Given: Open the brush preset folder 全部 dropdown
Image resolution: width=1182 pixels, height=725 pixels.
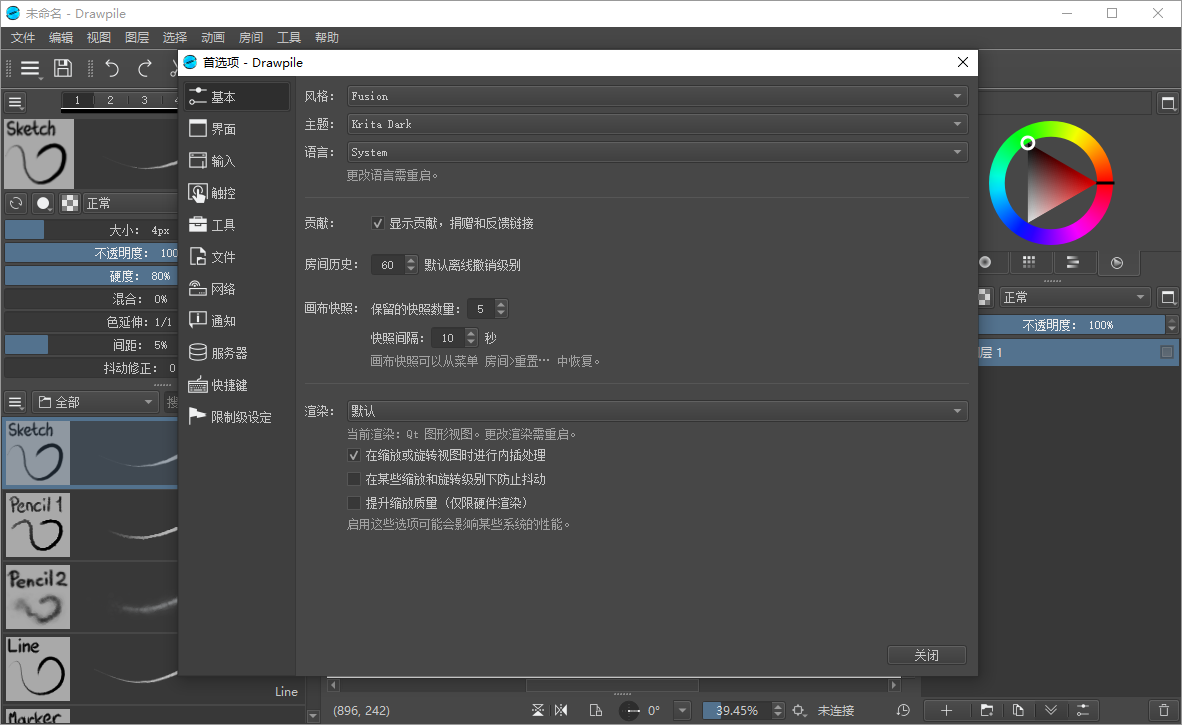Looking at the screenshot, I should pyautogui.click(x=95, y=402).
